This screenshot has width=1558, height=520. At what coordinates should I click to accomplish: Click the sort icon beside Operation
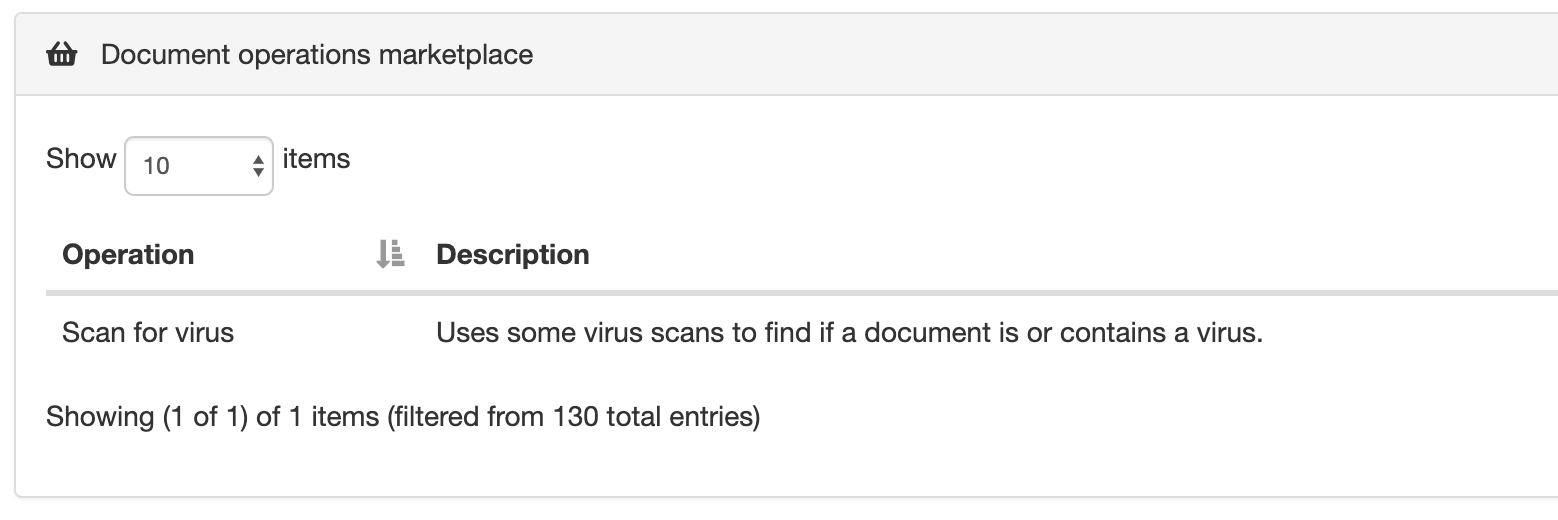[389, 255]
